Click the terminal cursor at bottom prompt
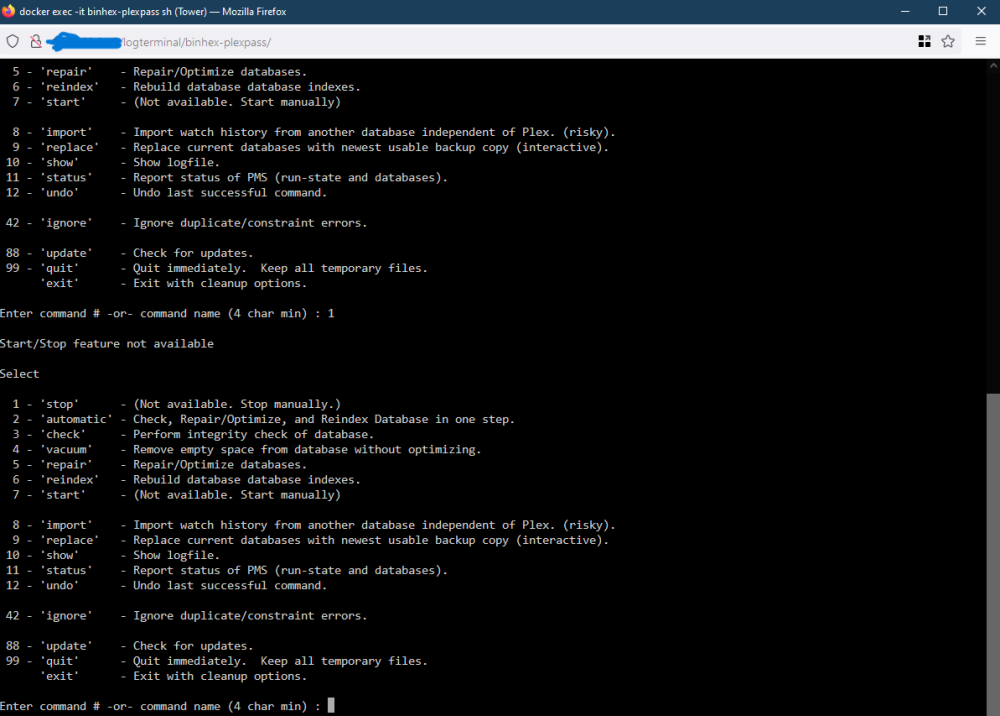 (331, 705)
